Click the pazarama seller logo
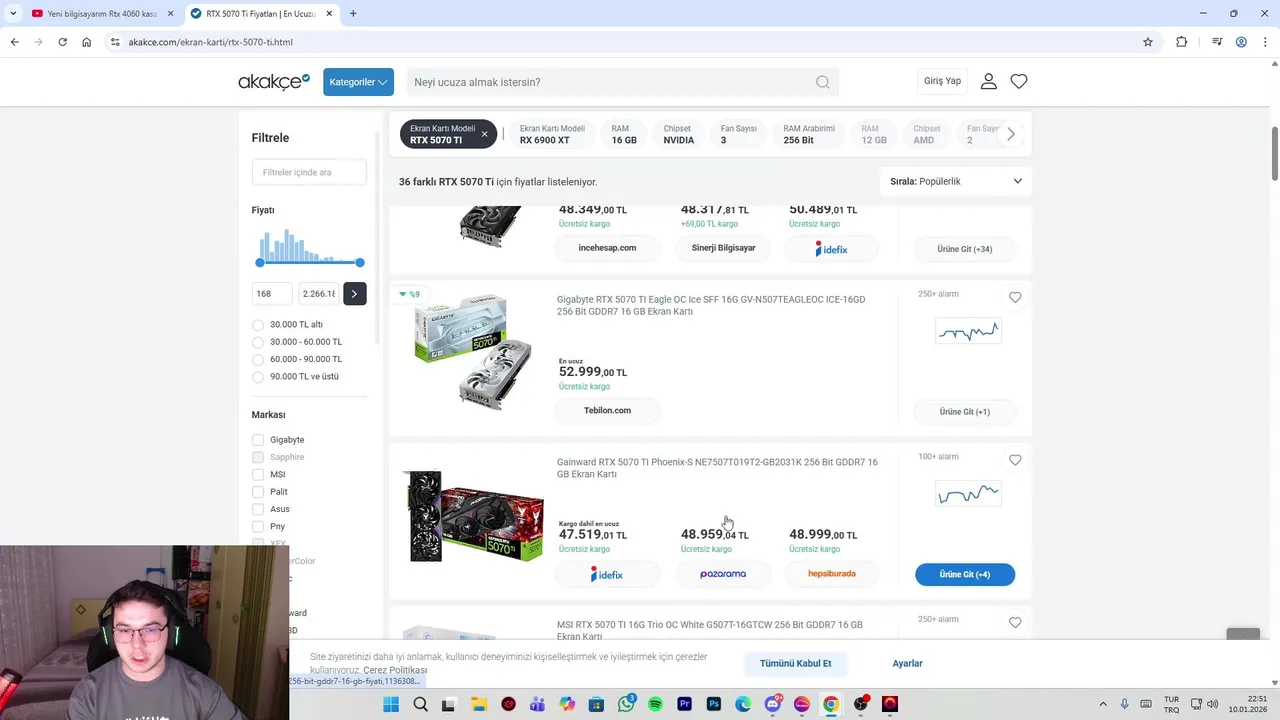This screenshot has width=1280, height=720. pos(723,574)
